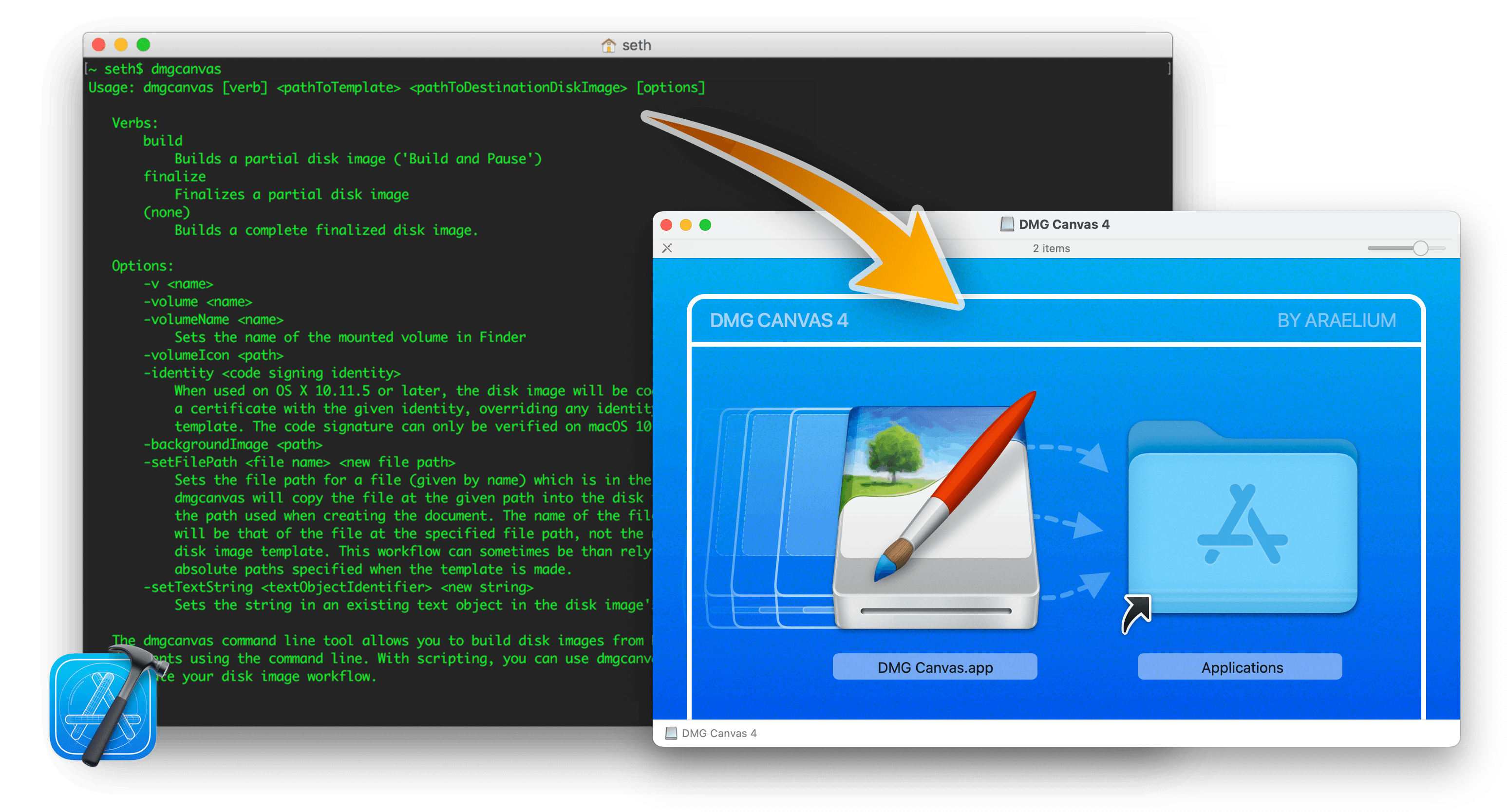The height and width of the screenshot is (812, 1507).
Task: Click the crossed-out pencil read-only icon
Action: 667,248
